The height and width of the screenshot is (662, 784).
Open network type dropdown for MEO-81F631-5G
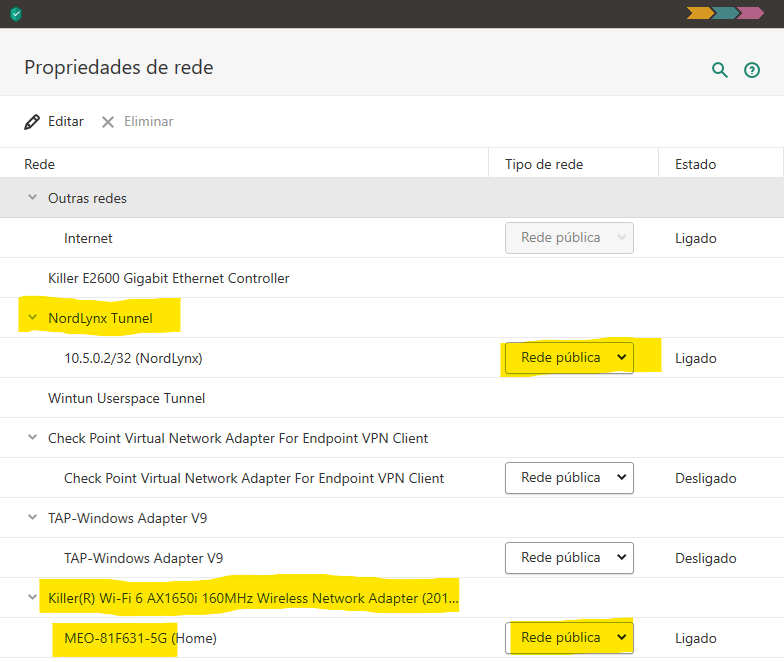tap(569, 638)
